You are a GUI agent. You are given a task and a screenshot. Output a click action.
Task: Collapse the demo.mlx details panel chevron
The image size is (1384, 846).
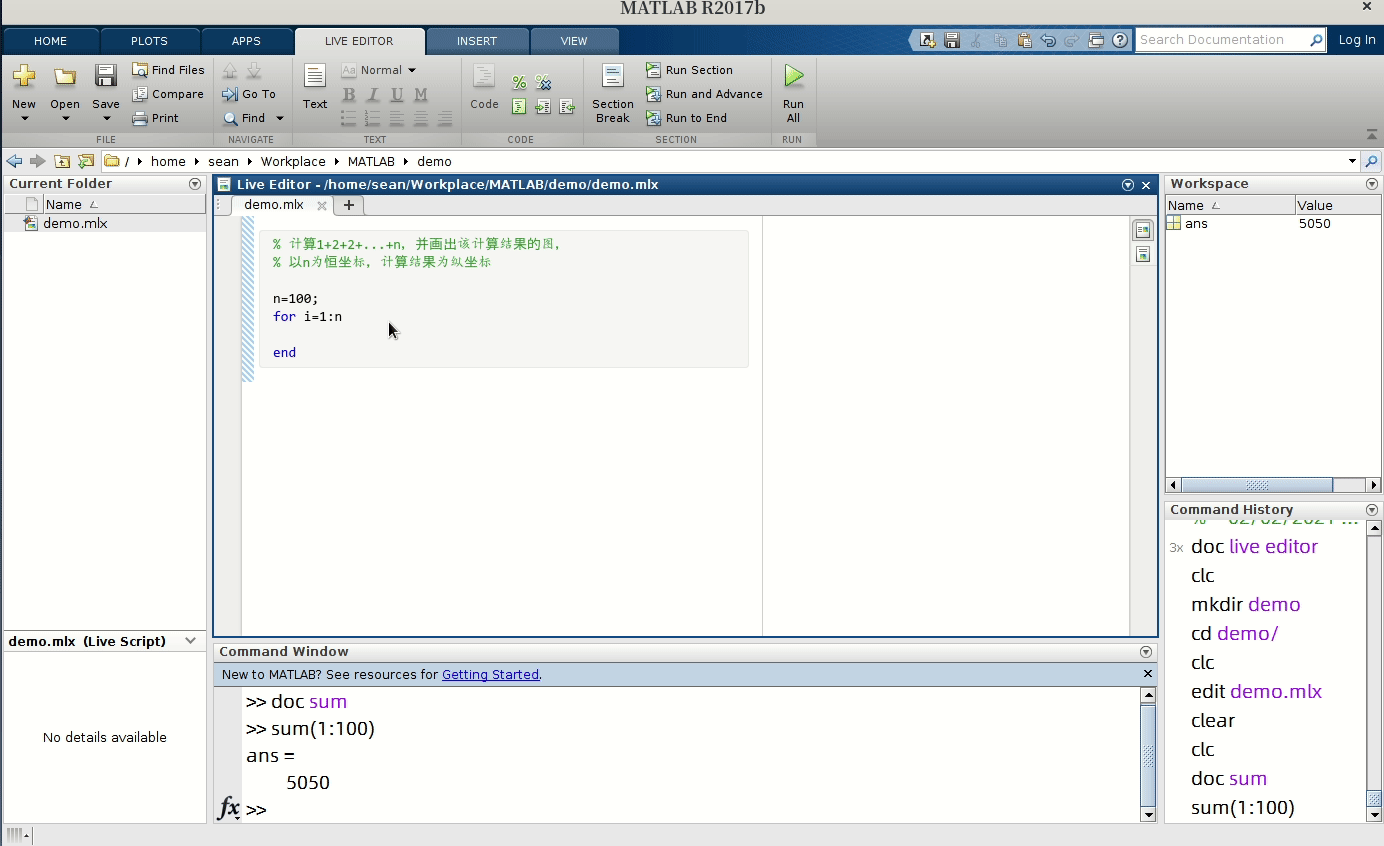tap(190, 641)
